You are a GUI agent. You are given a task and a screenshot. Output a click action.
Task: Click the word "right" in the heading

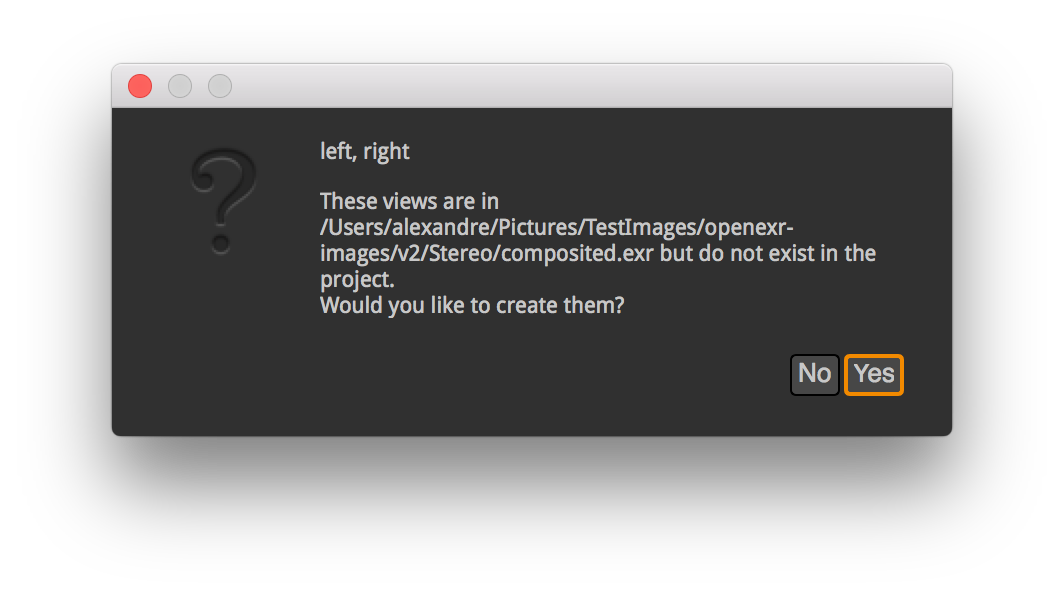tap(386, 152)
